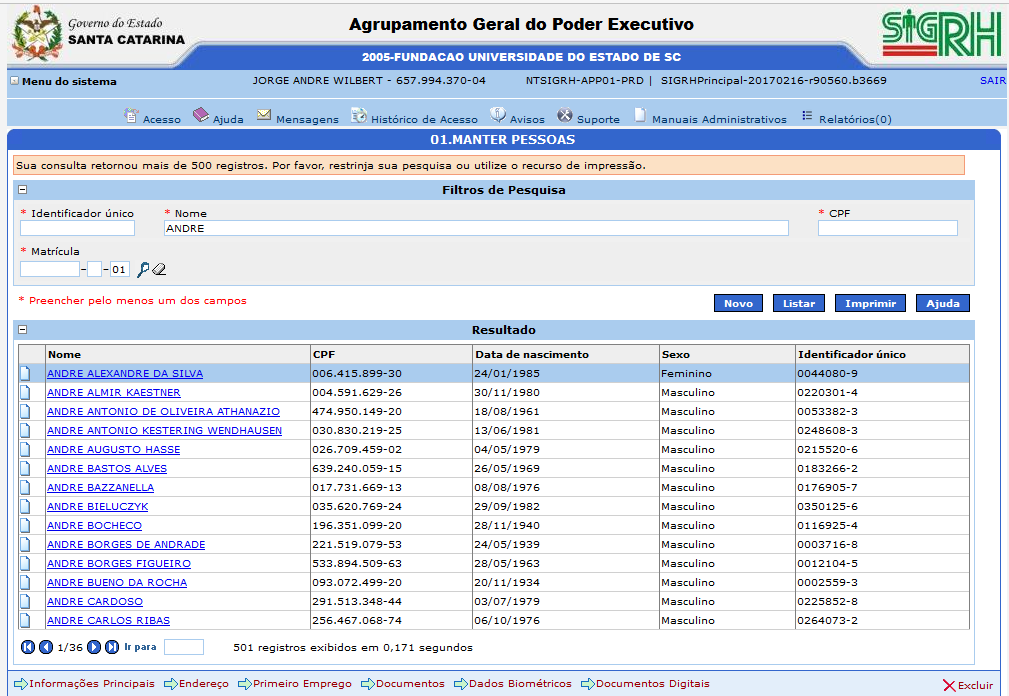Click the Nome filter text field
This screenshot has width=1009, height=696.
pyautogui.click(x=476, y=228)
